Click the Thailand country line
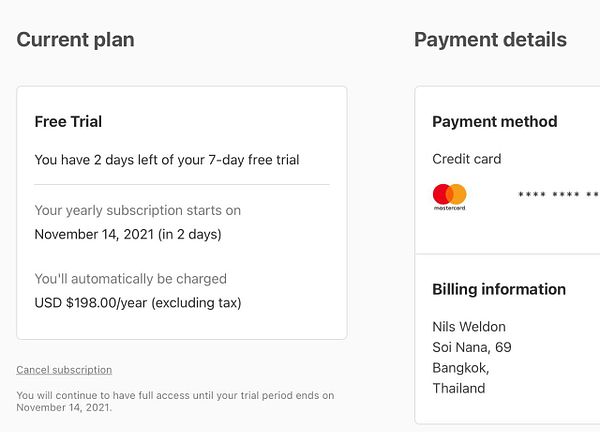This screenshot has height=432, width=600. pyautogui.click(x=458, y=388)
